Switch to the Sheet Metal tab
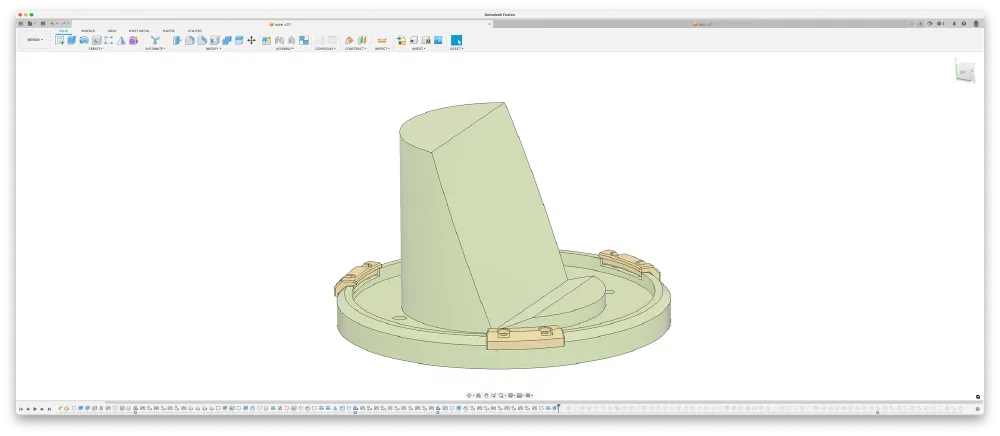This screenshot has width=1000, height=436. (138, 31)
